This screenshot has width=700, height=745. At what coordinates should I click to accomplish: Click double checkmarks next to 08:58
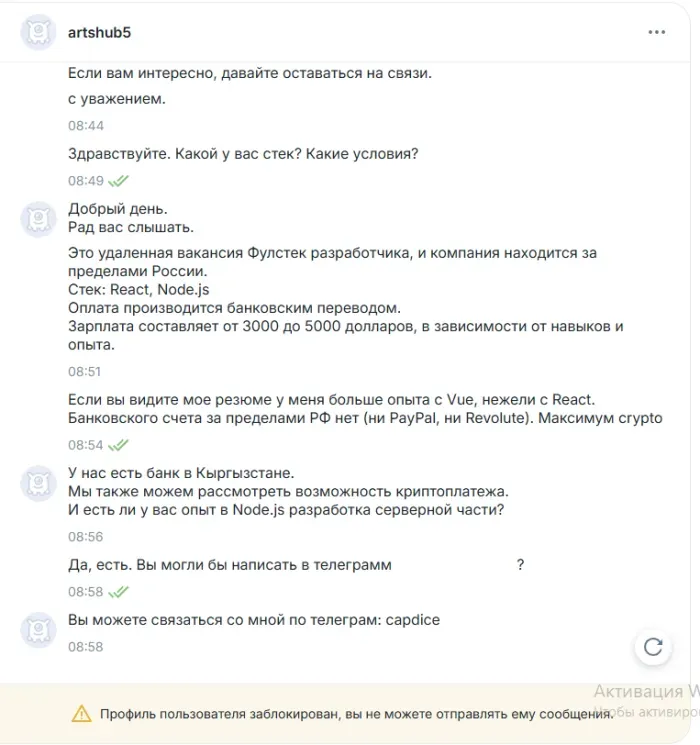(x=118, y=592)
